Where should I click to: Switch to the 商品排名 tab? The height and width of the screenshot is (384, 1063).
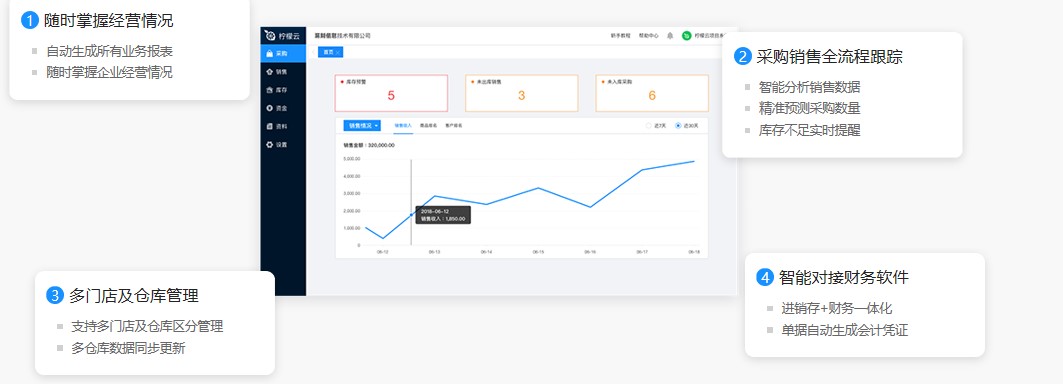click(x=428, y=126)
